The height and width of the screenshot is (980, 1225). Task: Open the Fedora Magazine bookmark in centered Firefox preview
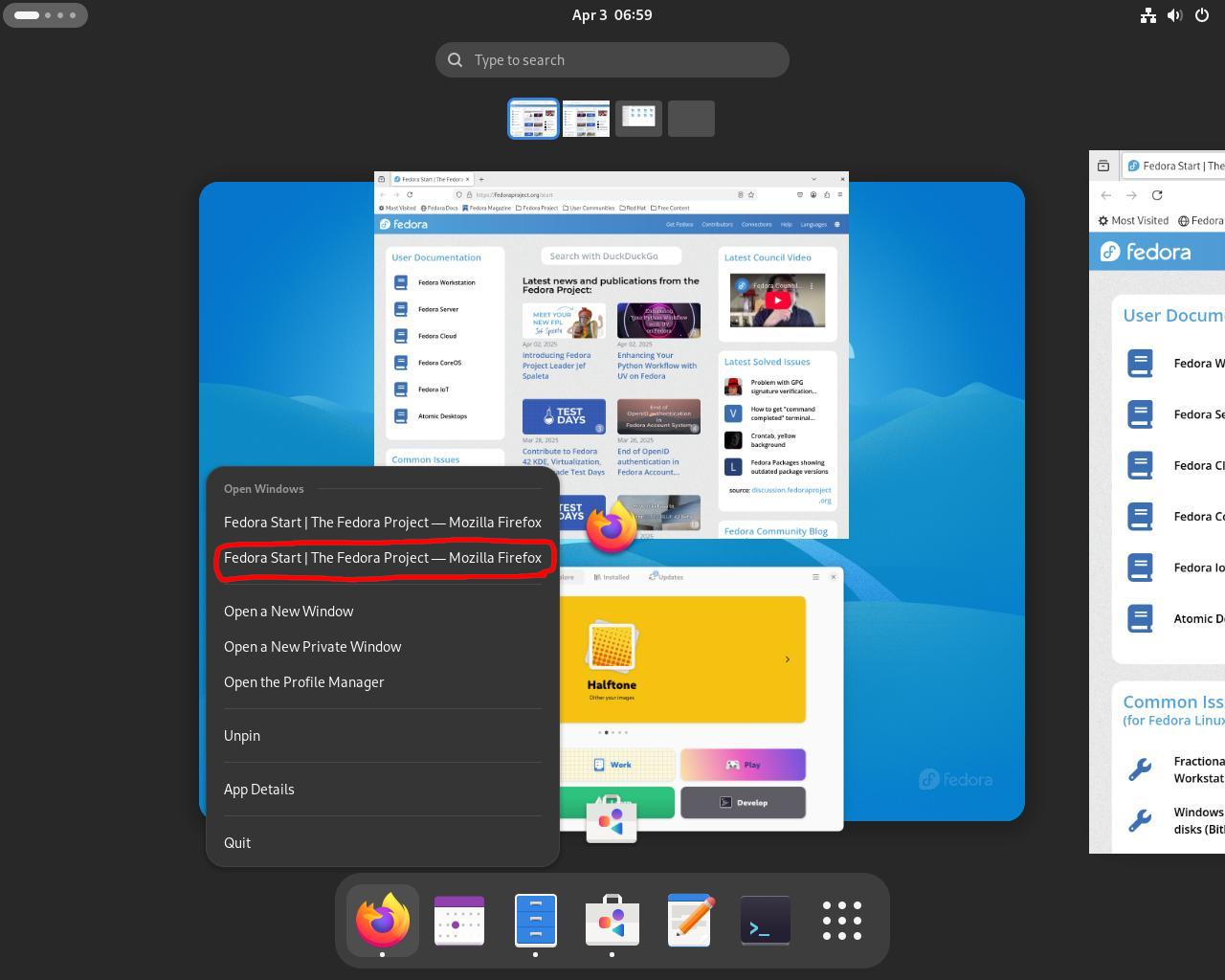pyautogui.click(x=486, y=208)
